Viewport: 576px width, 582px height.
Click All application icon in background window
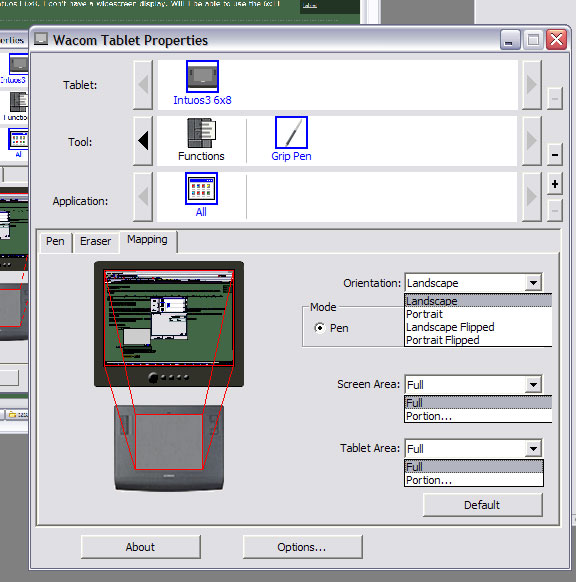pyautogui.click(x=19, y=139)
